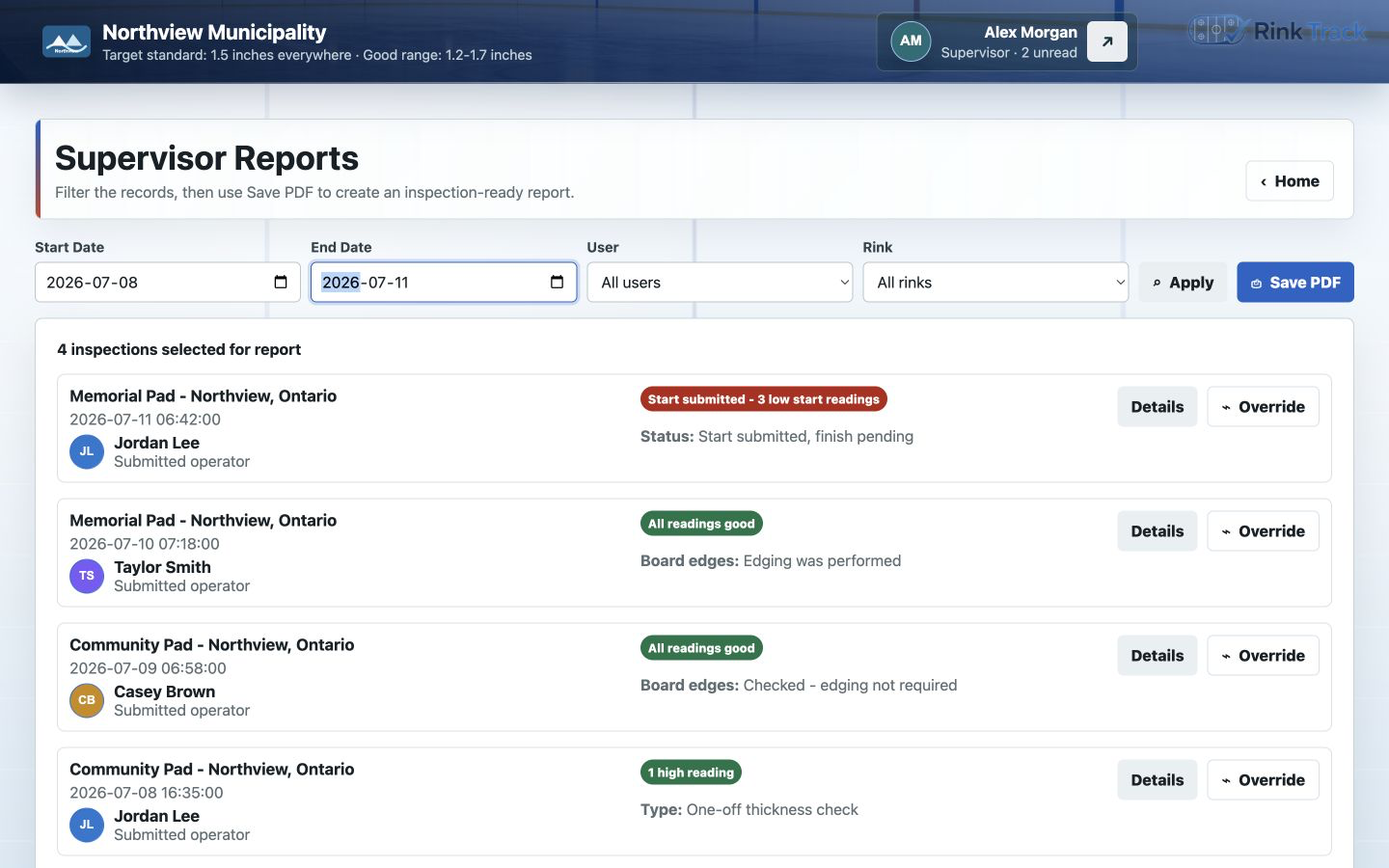1389x868 pixels.
Task: Click Casey Brown's 'All readings good' badge
Action: pos(701,648)
